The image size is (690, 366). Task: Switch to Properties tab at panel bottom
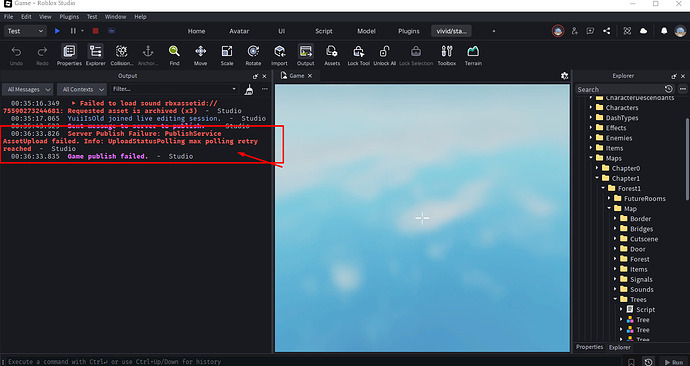coord(589,347)
